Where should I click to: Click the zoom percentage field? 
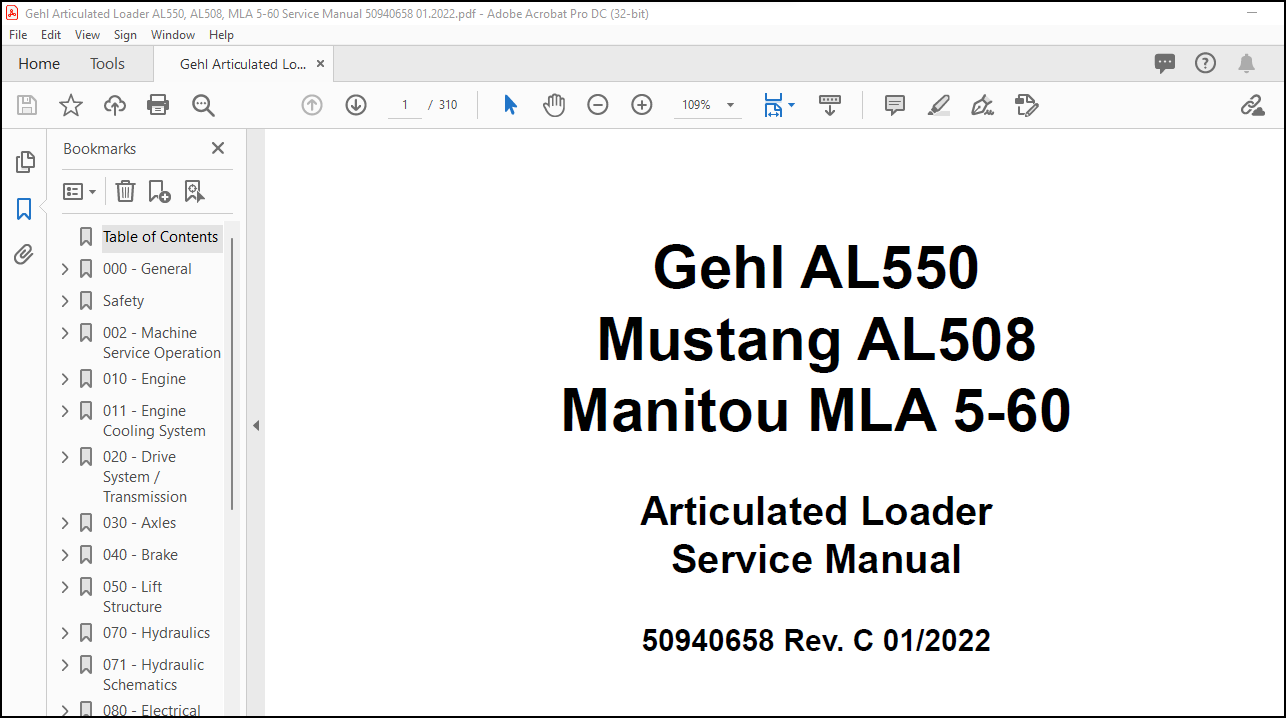(697, 105)
